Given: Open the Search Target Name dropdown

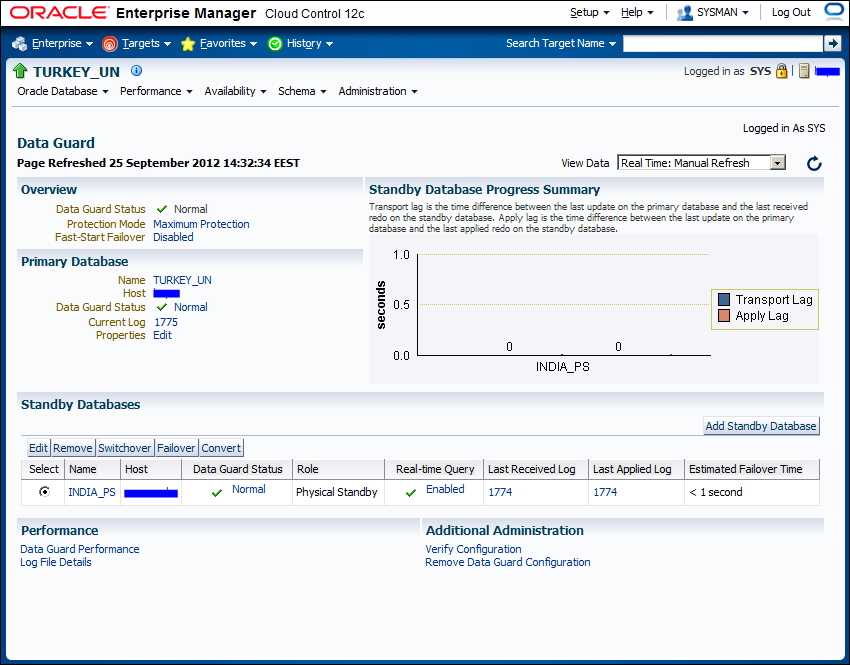Looking at the screenshot, I should pyautogui.click(x=561, y=43).
